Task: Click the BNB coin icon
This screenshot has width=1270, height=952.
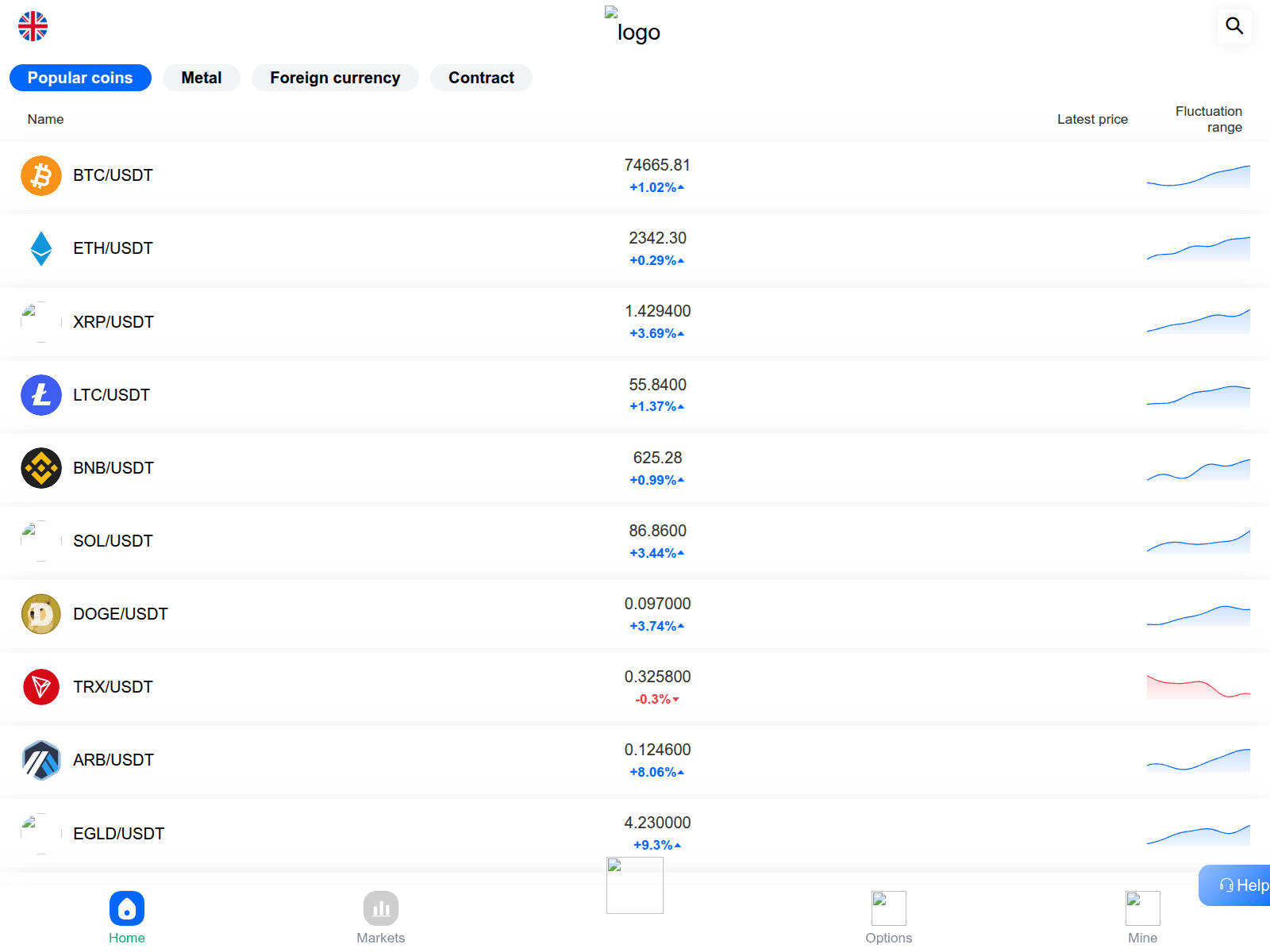Action: [x=41, y=468]
